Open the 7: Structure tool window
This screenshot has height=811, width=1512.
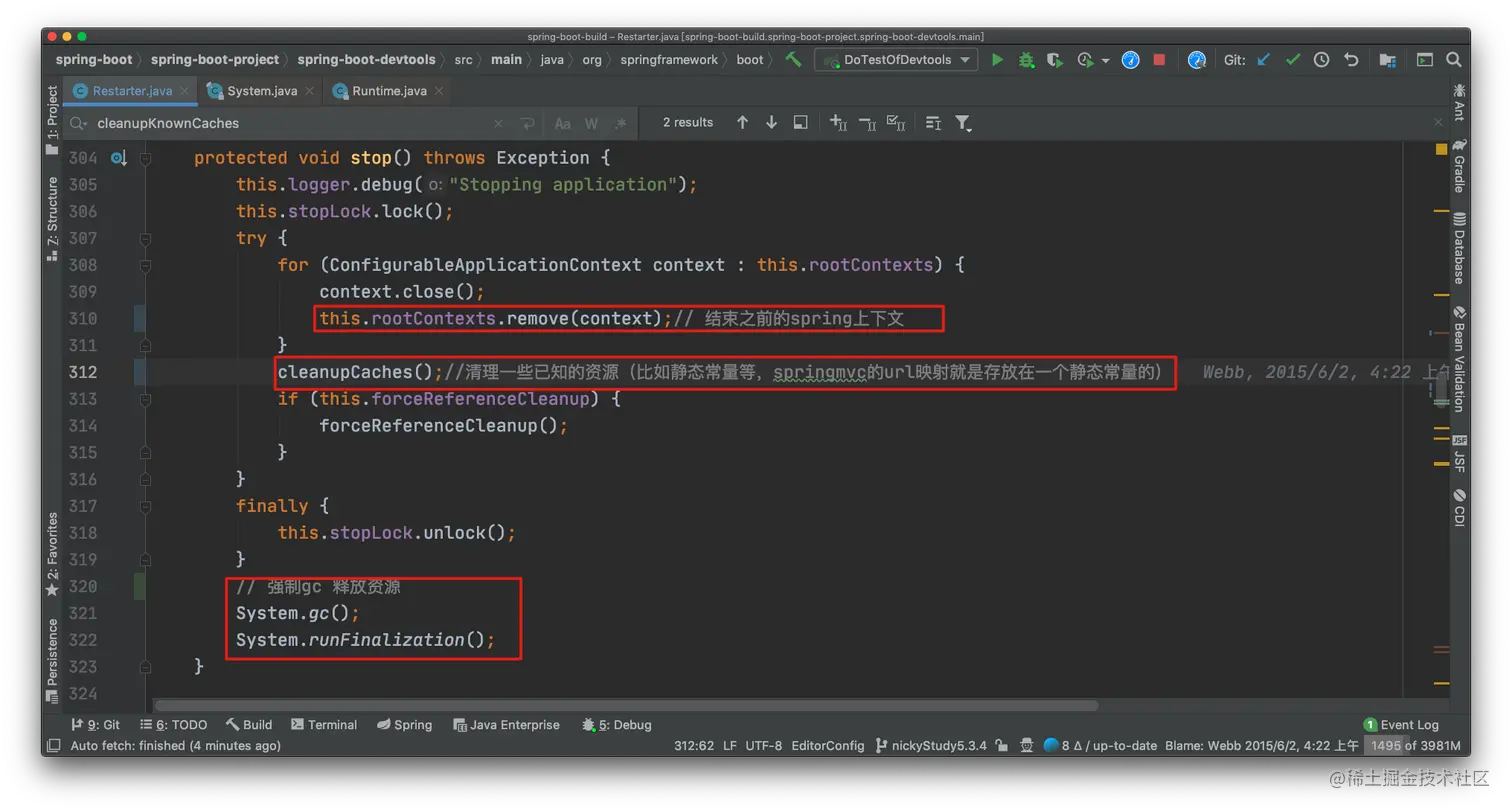[x=52, y=219]
